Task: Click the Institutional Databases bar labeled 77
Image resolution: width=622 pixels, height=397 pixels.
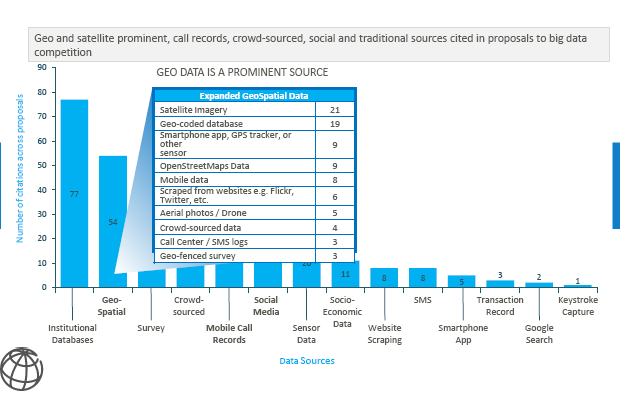Action: (74, 194)
